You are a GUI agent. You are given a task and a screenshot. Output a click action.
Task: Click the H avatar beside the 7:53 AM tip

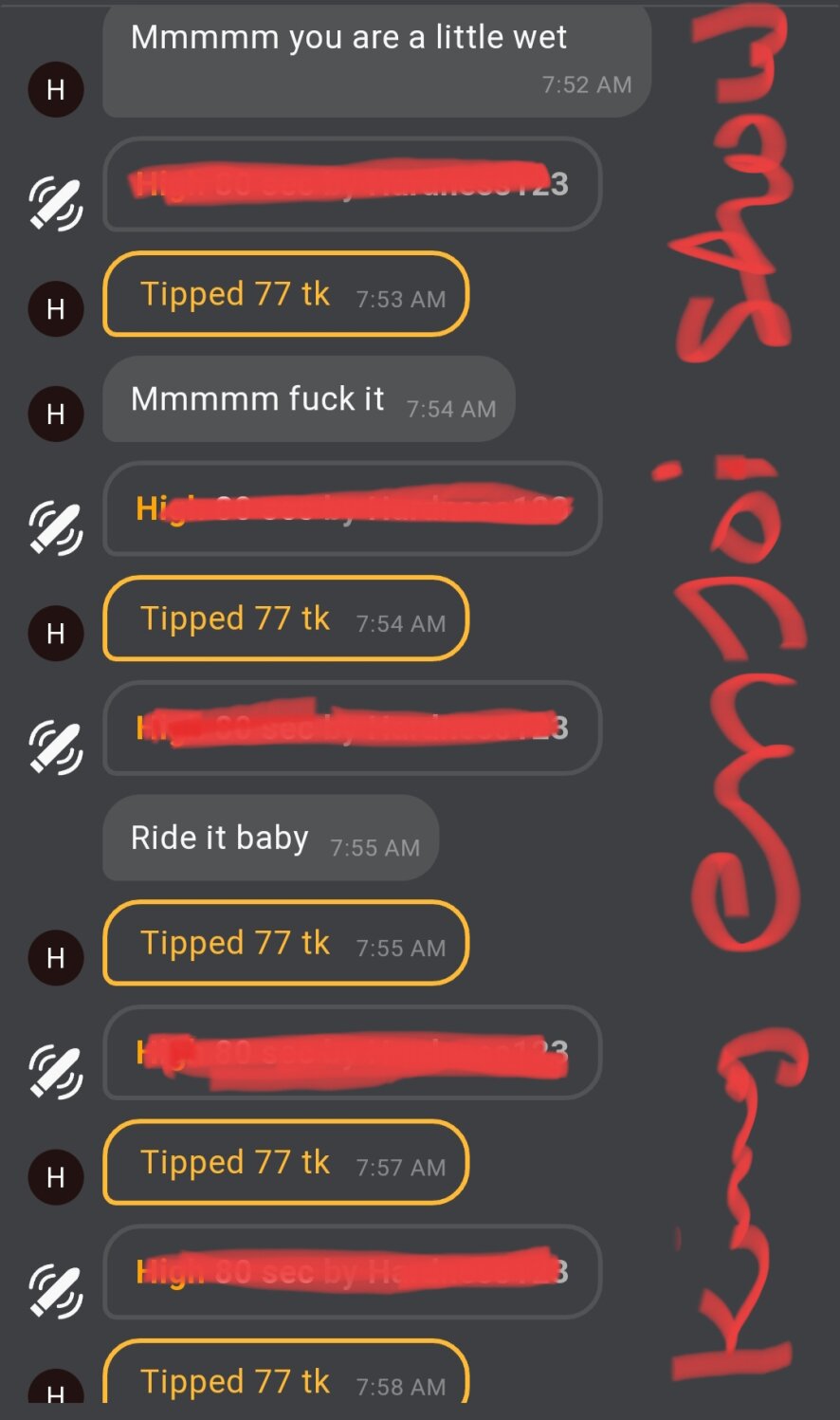56,308
